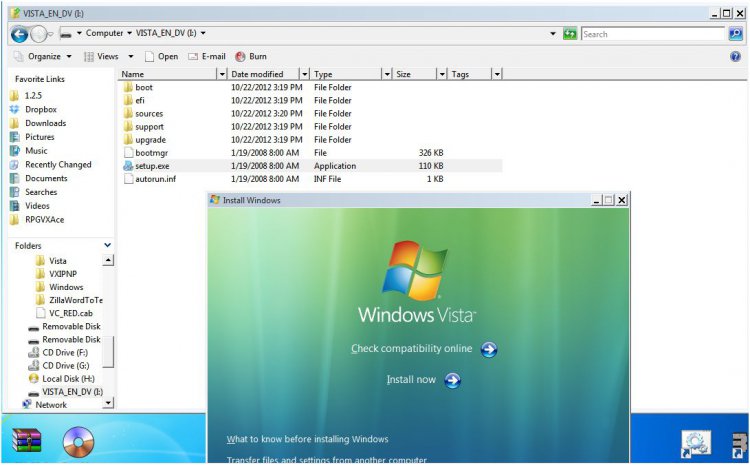Select Vista folder in Folders tree
The height and width of the screenshot is (465, 750).
click(52, 261)
